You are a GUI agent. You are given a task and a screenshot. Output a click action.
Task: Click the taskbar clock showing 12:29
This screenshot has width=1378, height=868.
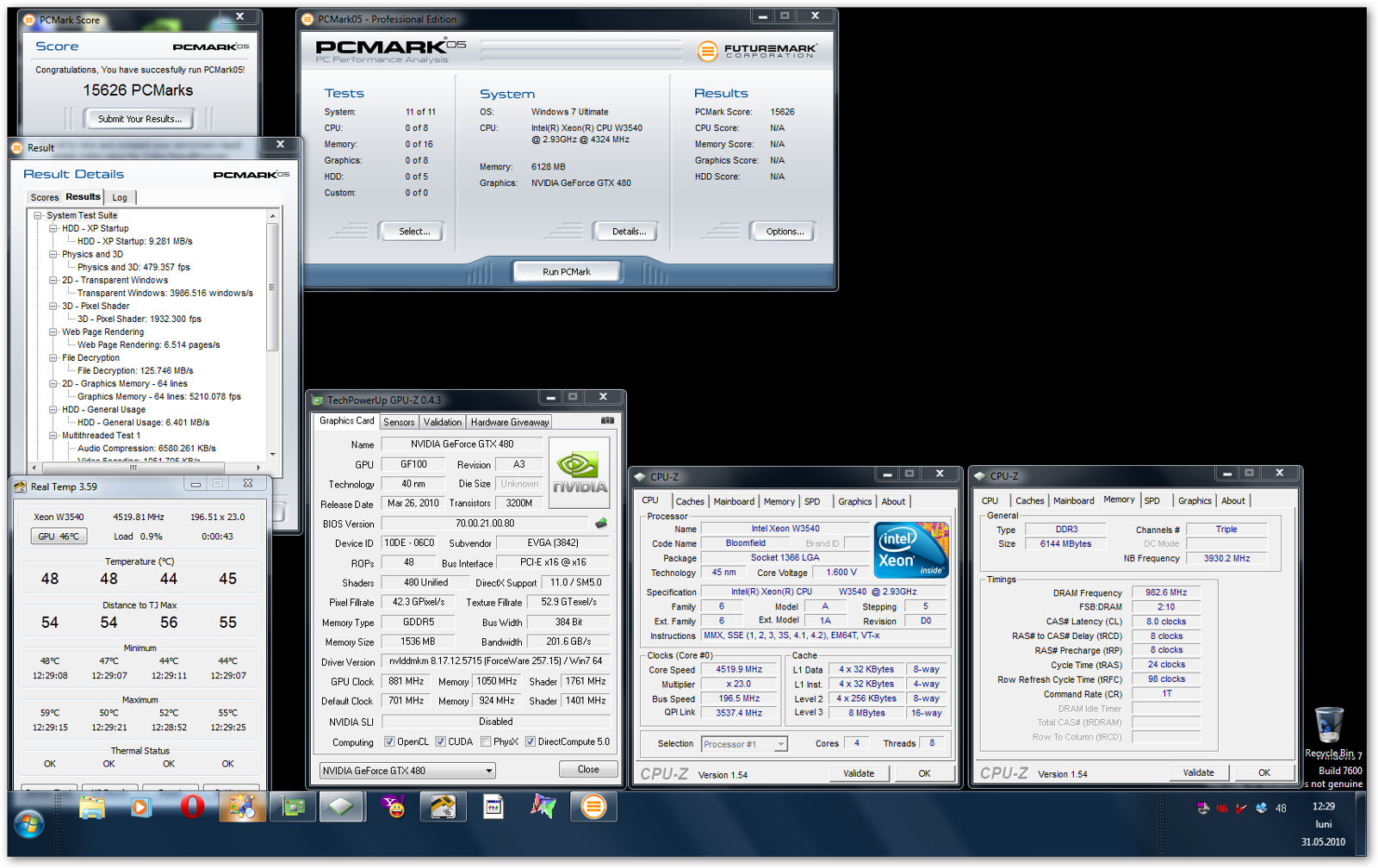pyautogui.click(x=1323, y=824)
